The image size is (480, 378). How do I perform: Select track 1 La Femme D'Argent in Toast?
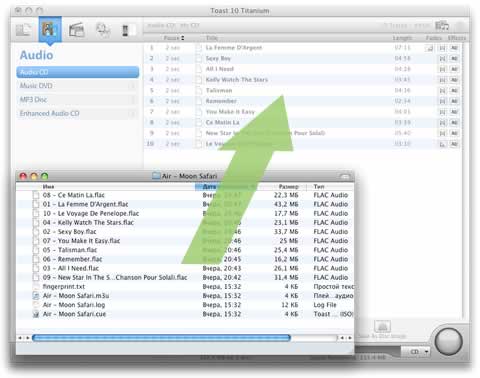[x=303, y=48]
